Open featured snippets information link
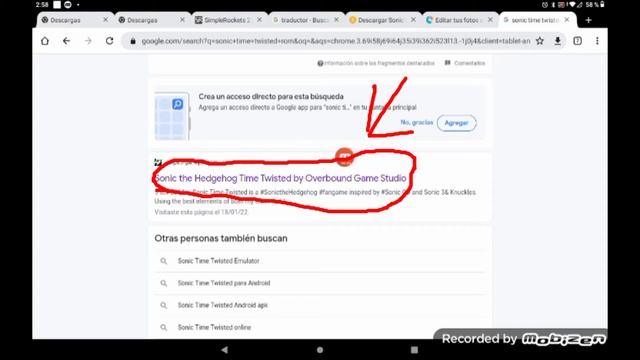This screenshot has width=640, height=360. pos(376,63)
